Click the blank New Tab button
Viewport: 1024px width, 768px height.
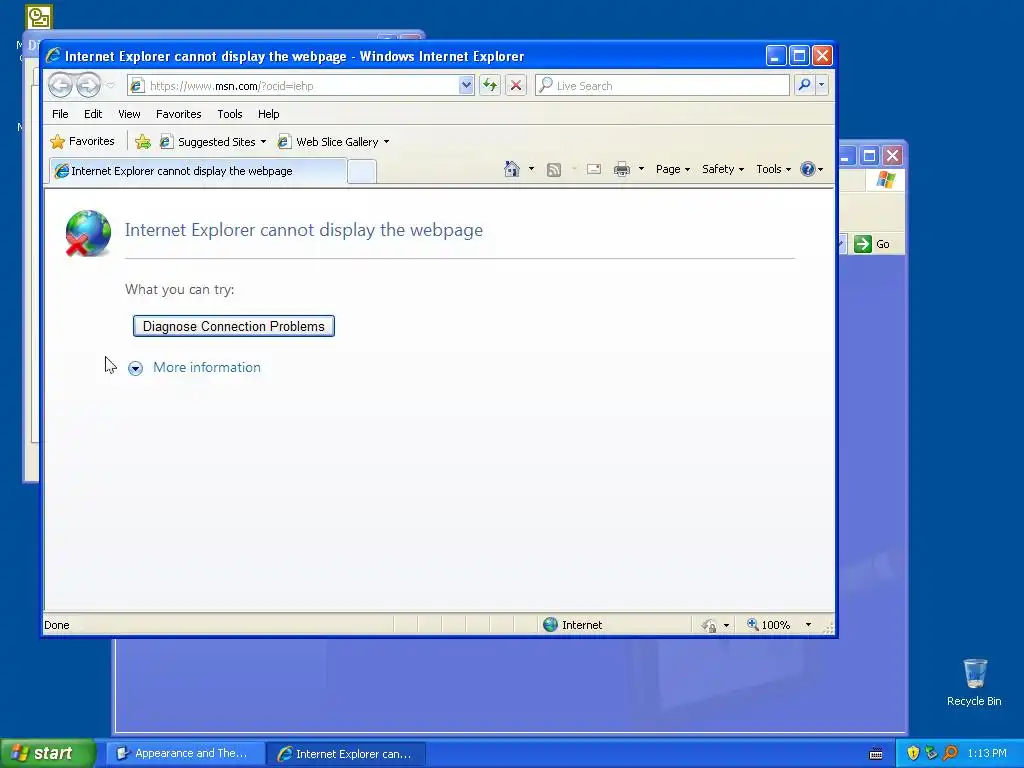pyautogui.click(x=362, y=172)
